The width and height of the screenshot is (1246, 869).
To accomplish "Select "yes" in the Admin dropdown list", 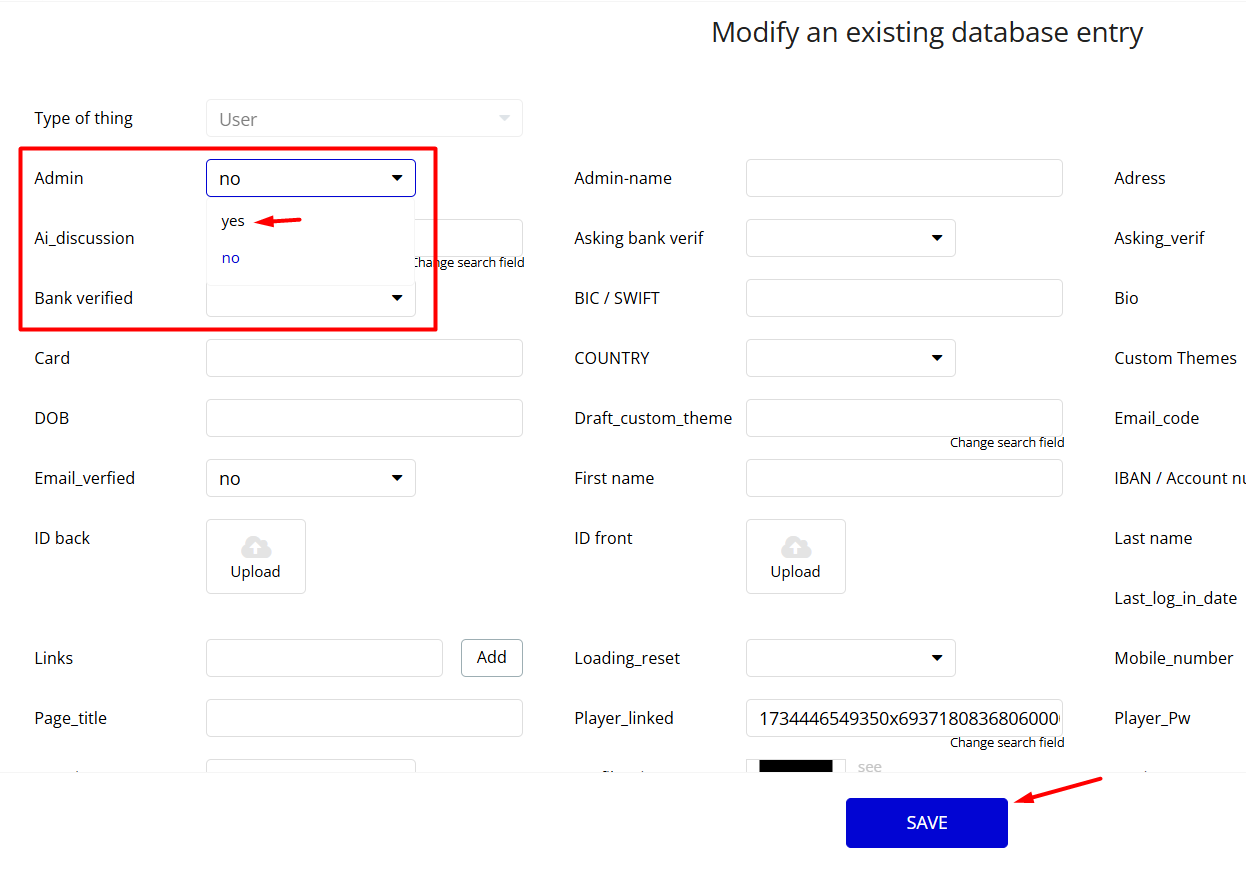I will tap(233, 221).
